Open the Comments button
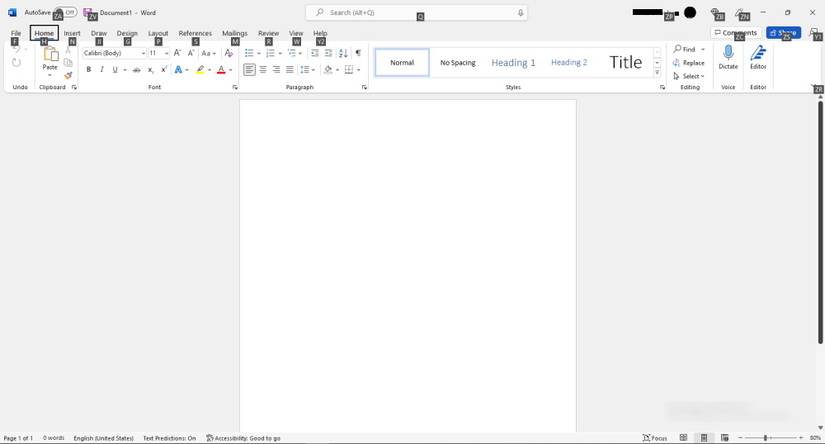 pos(736,33)
